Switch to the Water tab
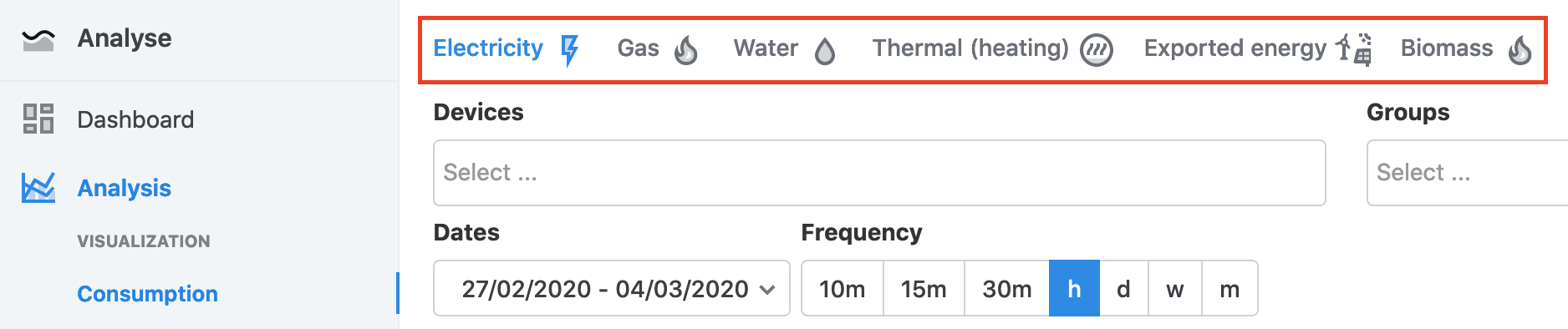Viewport: 1568px width, 329px height. [x=785, y=48]
